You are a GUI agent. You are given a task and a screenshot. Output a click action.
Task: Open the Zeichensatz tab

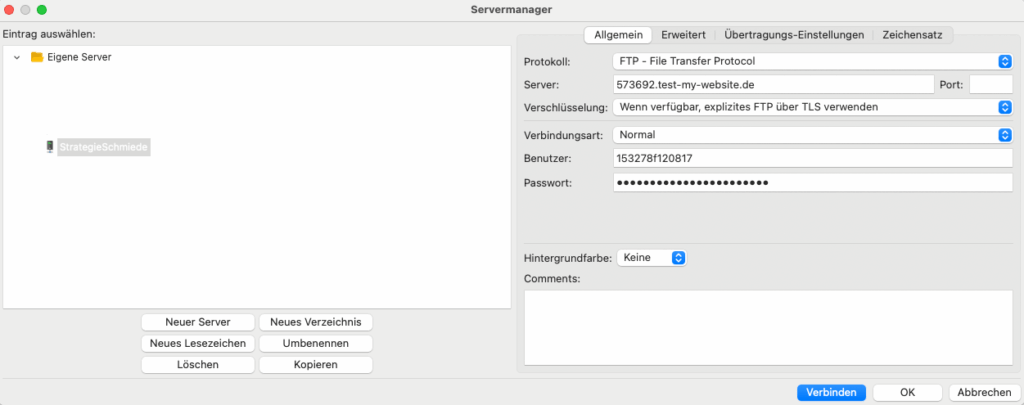pos(914,34)
